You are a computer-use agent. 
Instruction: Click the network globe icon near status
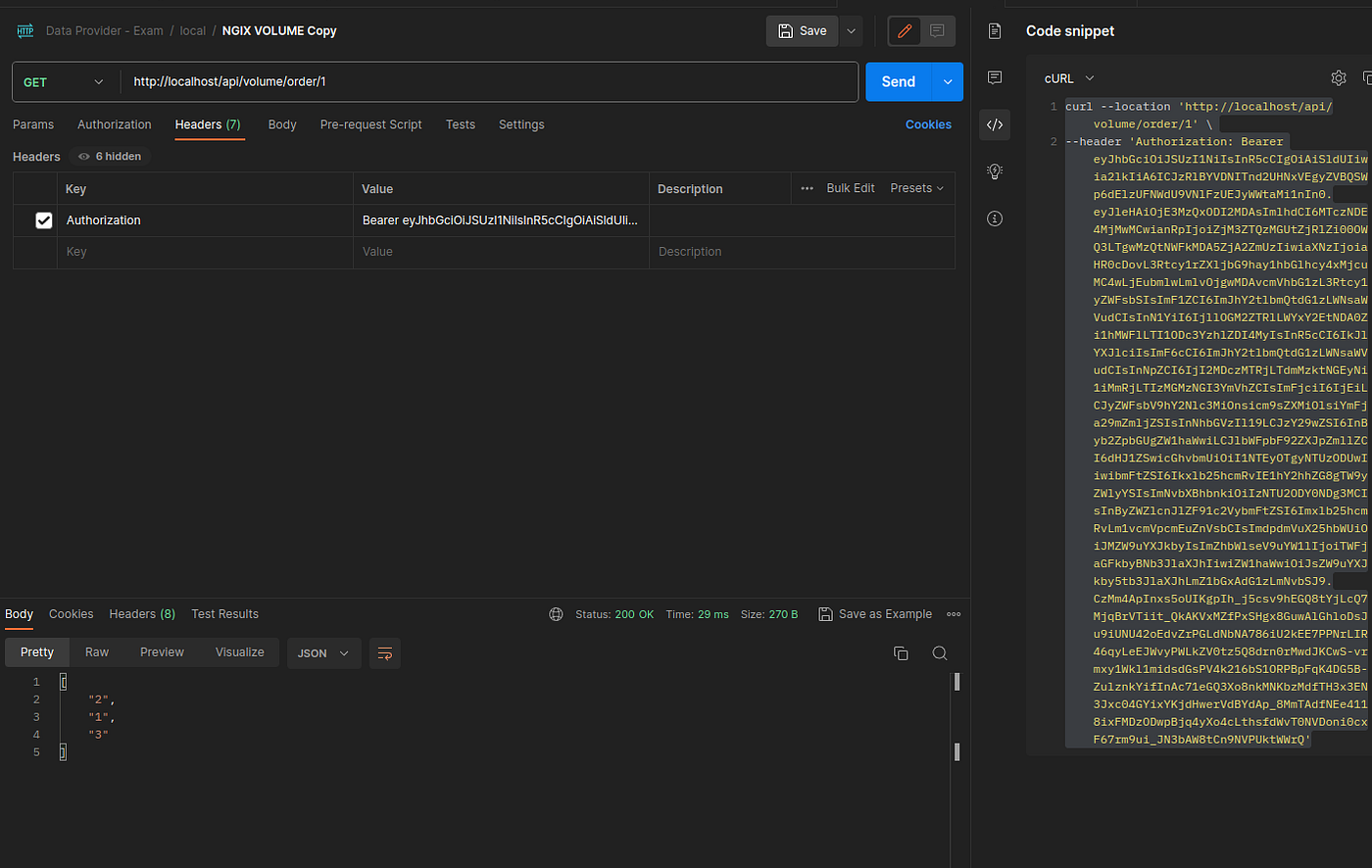click(557, 614)
